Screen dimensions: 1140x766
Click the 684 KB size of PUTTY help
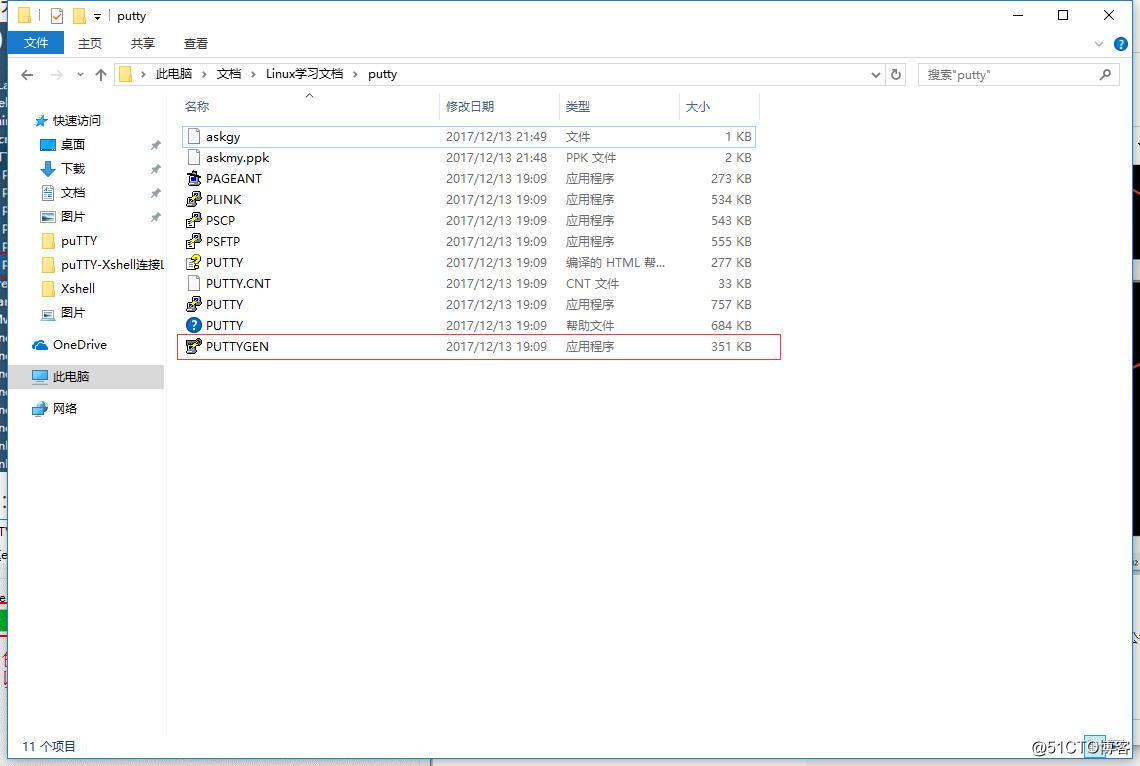click(731, 326)
